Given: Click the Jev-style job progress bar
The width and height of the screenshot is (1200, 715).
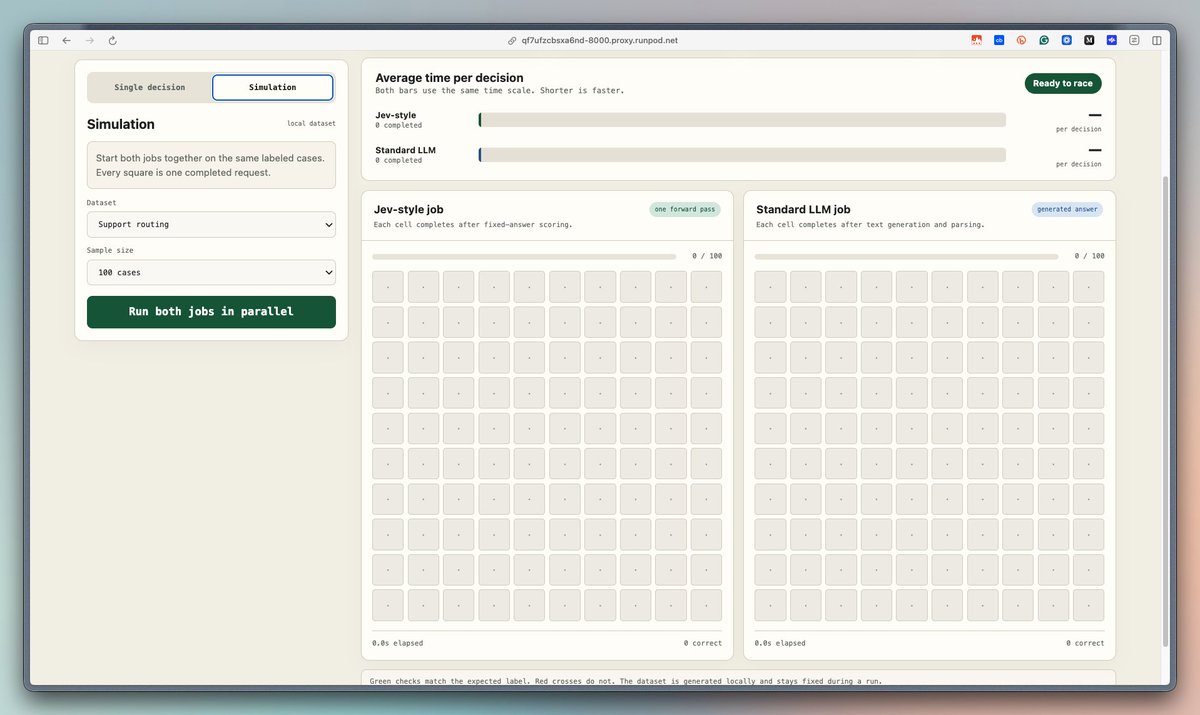Looking at the screenshot, I should point(524,256).
